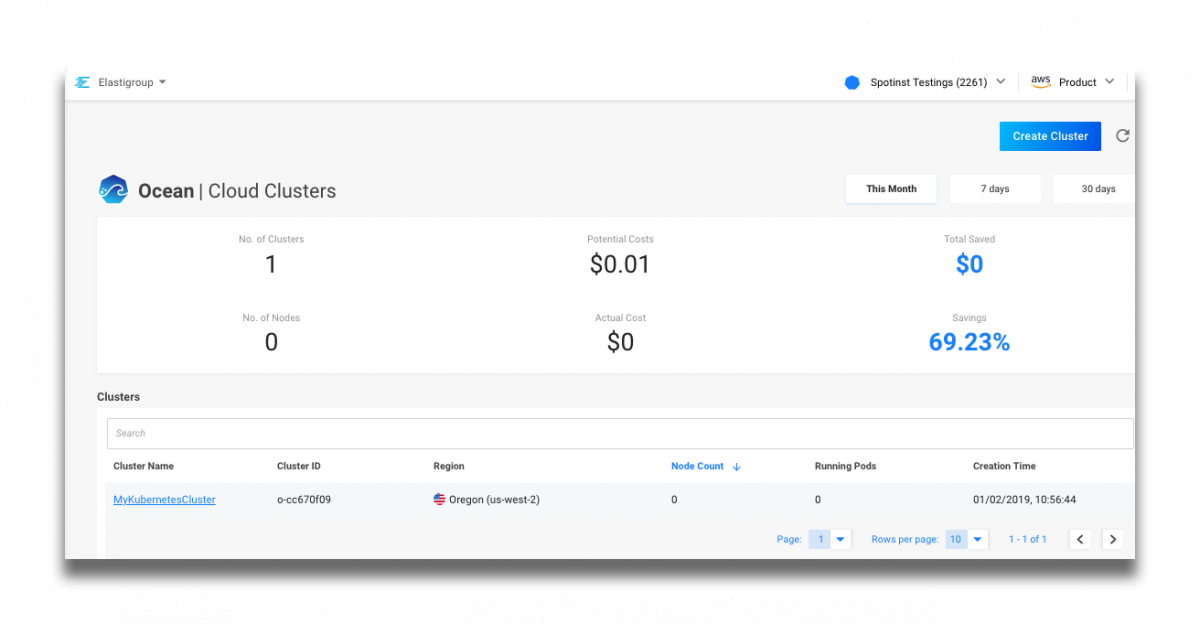Click the Elastigroup logo icon
Image resolution: width=1200 pixels, height=624 pixels.
[x=82, y=82]
